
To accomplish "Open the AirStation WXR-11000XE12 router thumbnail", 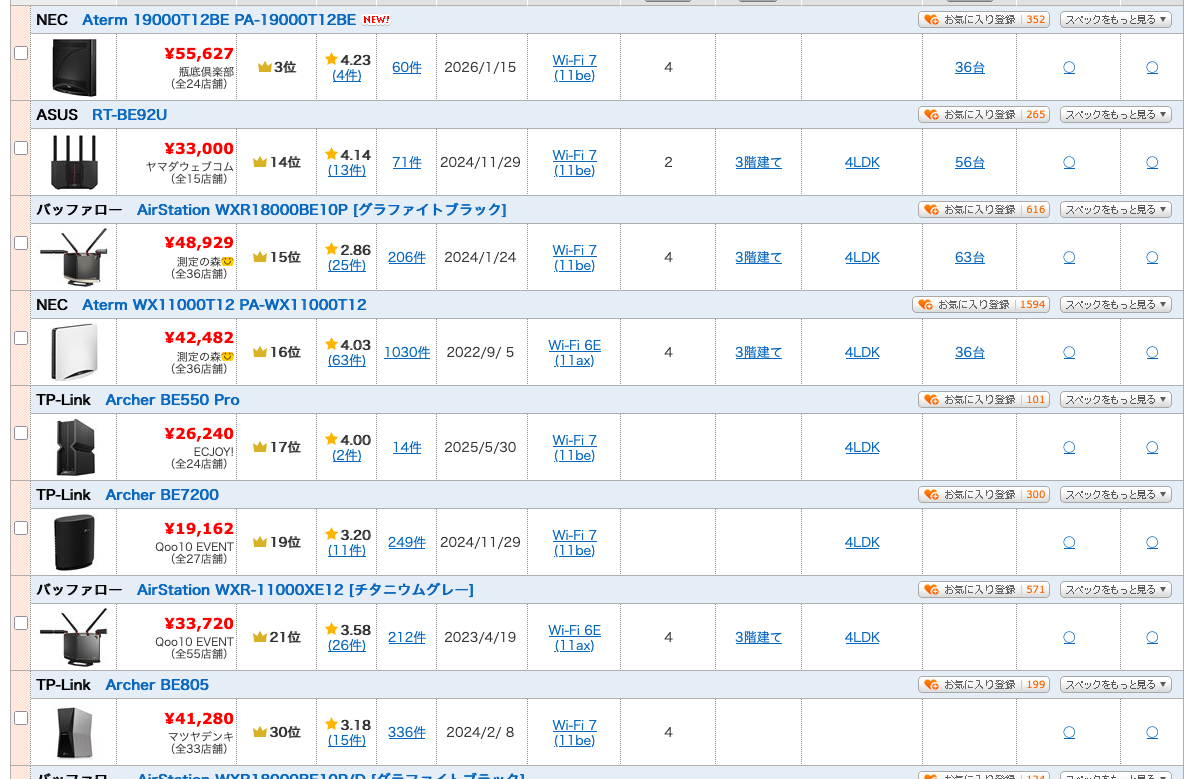I will coord(74,638).
